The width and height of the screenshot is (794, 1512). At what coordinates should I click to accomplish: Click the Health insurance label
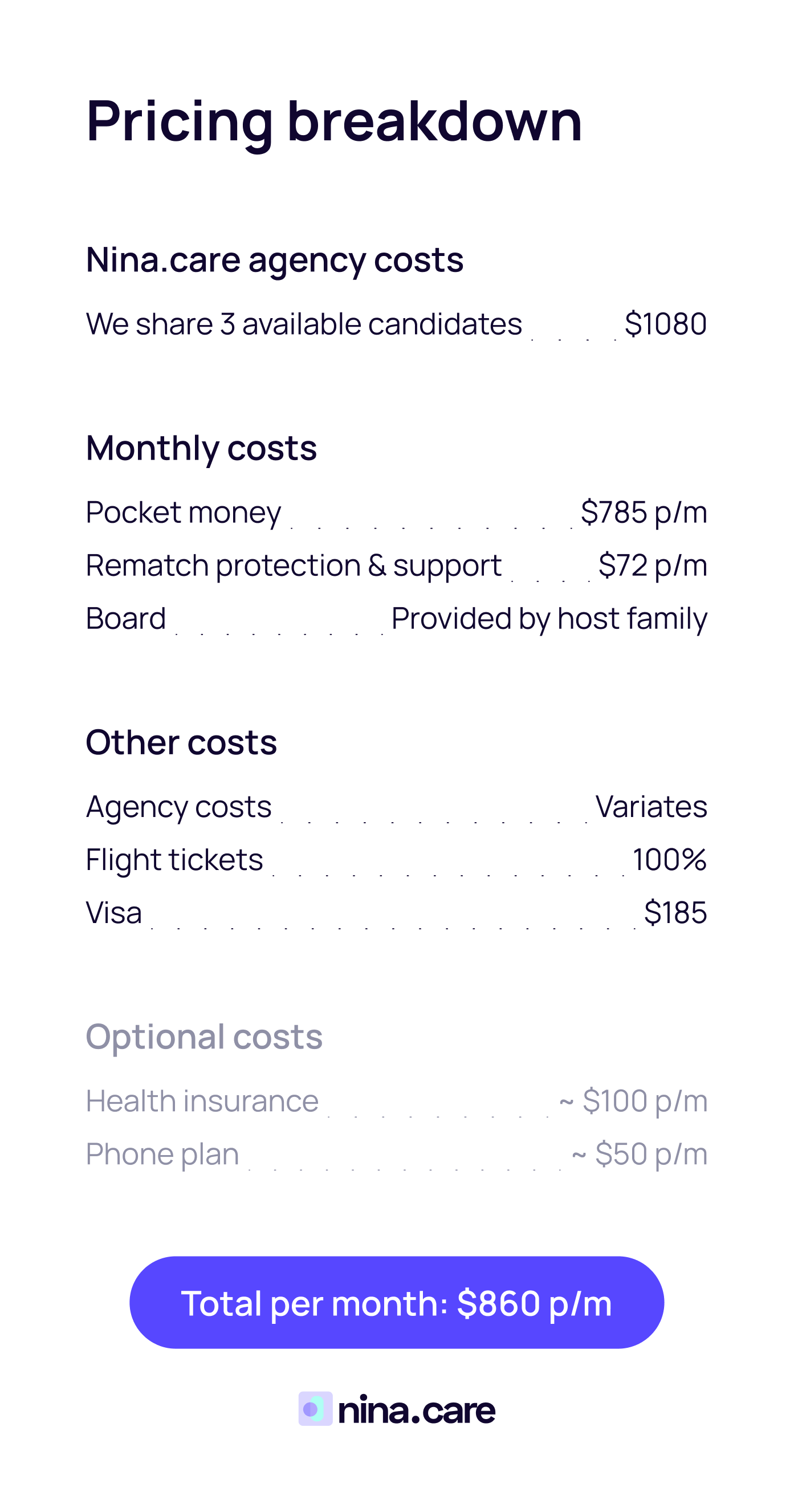[x=202, y=1101]
